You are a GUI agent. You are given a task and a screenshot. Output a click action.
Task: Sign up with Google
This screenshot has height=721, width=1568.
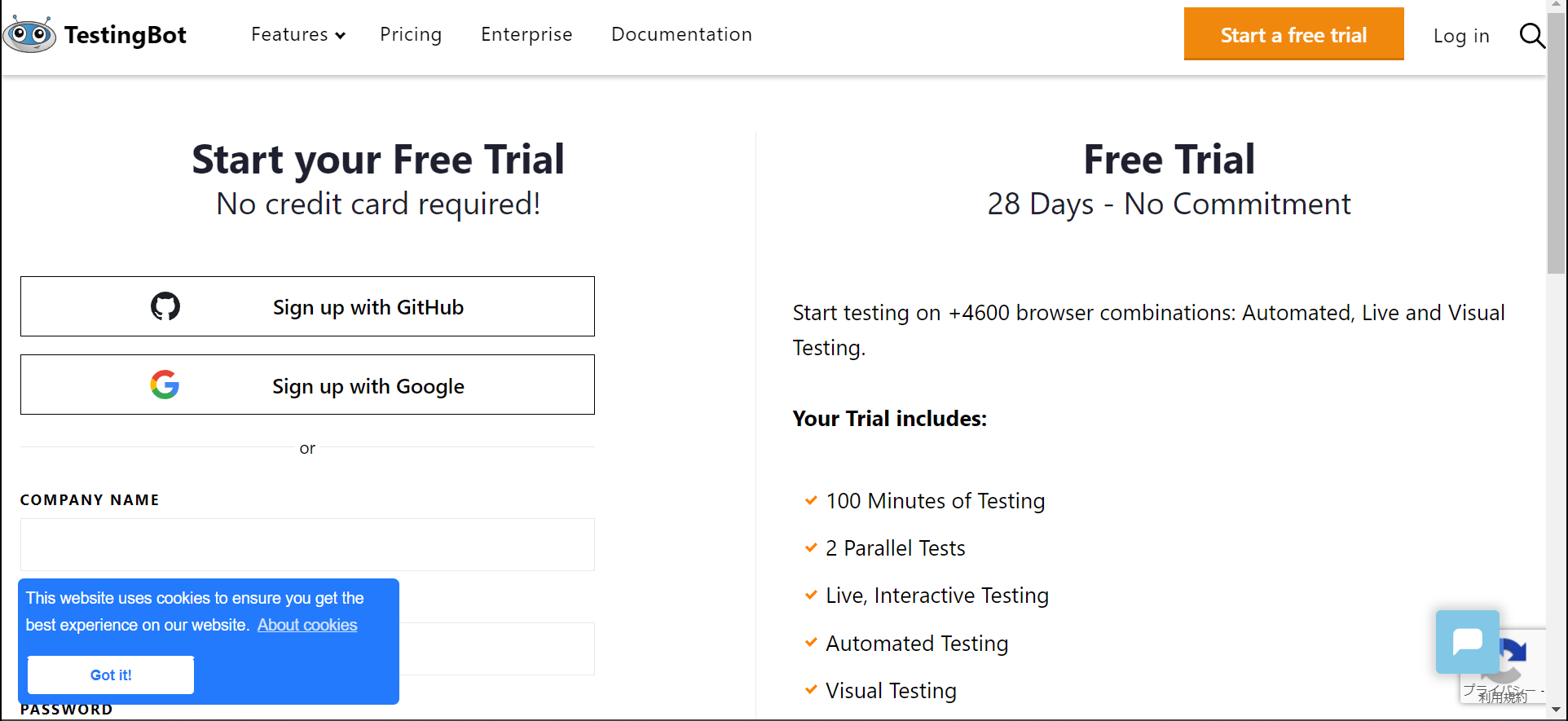pos(307,385)
